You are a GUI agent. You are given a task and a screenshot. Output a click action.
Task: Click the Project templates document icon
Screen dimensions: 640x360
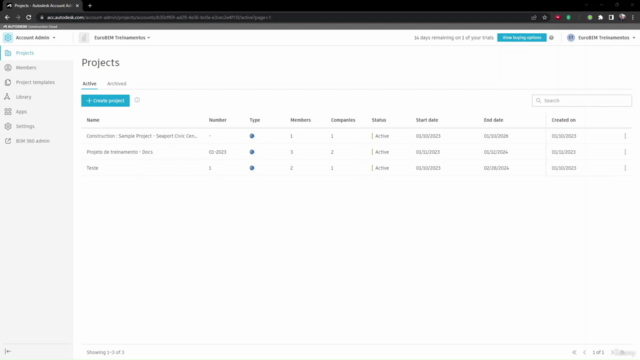click(8, 82)
